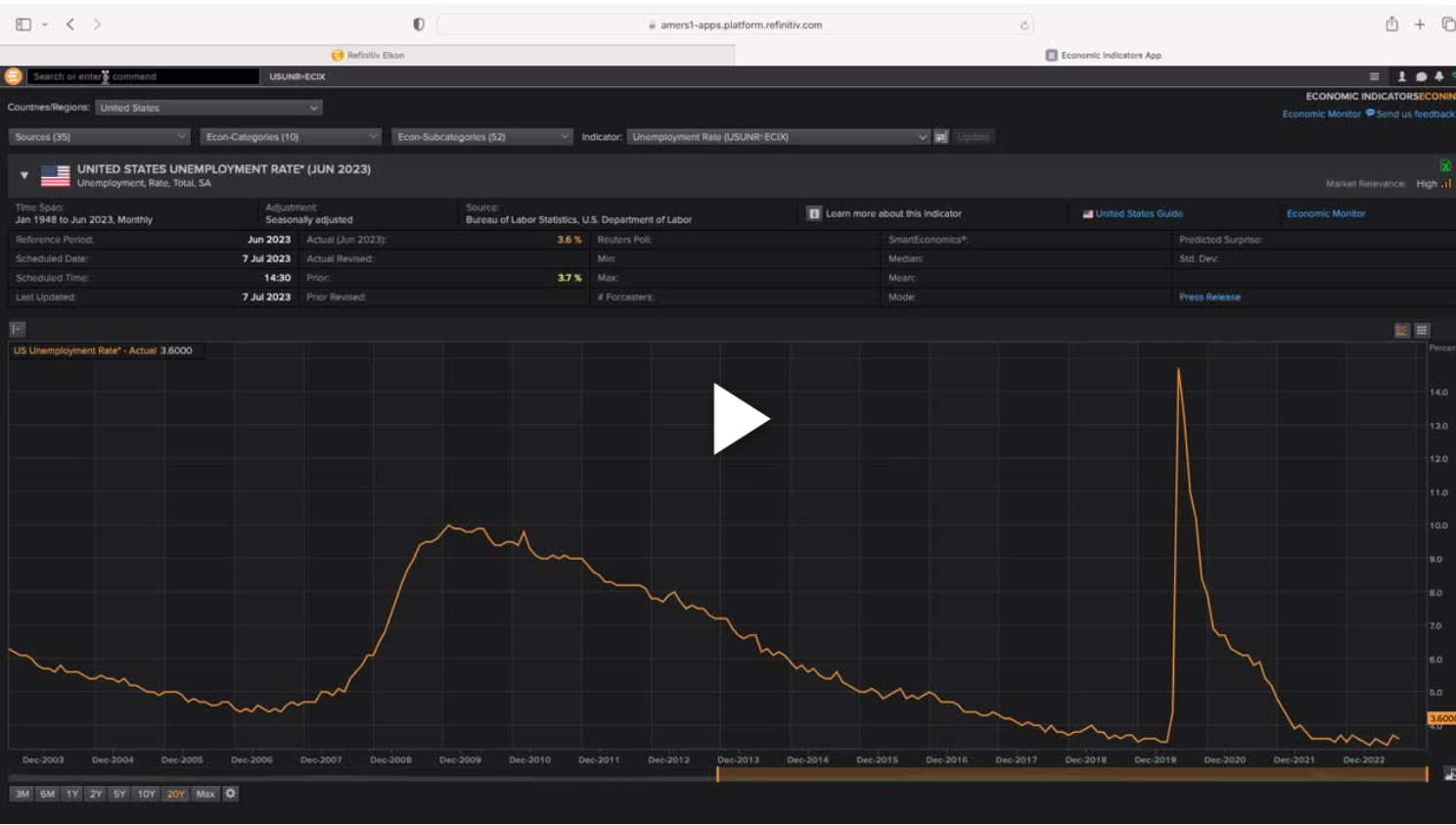Open the notifications bell icon
Screen dimensions: 1456x825
(1438, 76)
